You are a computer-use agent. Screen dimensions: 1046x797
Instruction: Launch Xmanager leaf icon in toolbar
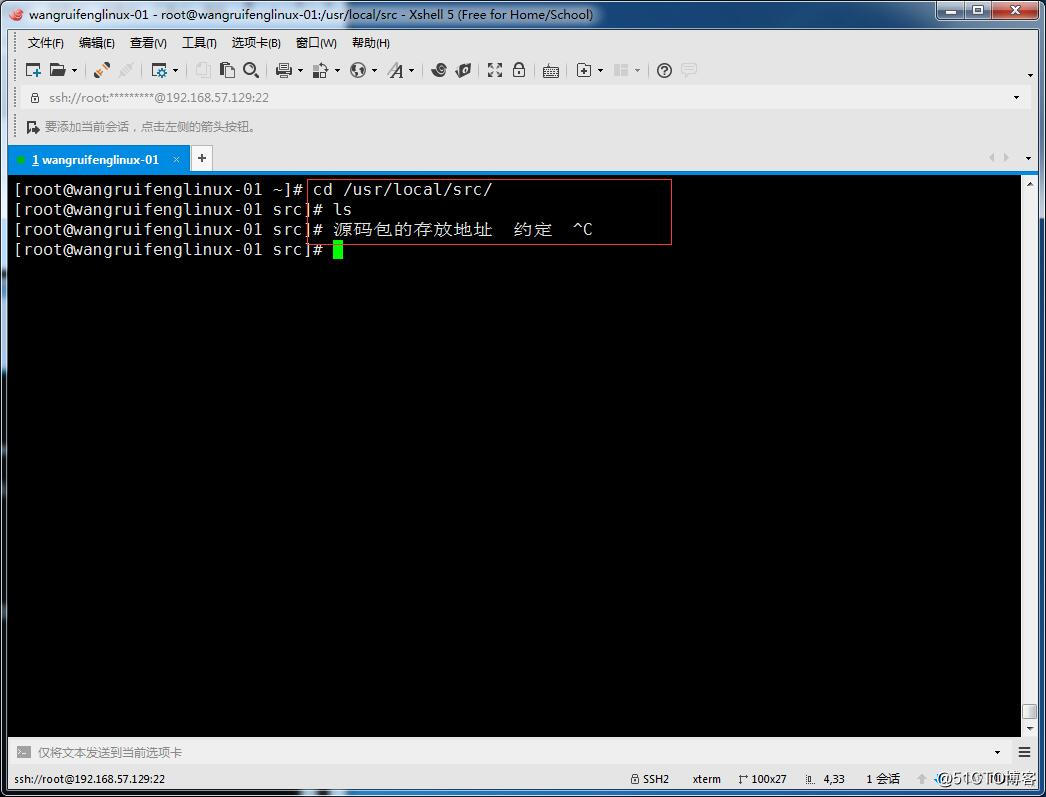point(463,70)
